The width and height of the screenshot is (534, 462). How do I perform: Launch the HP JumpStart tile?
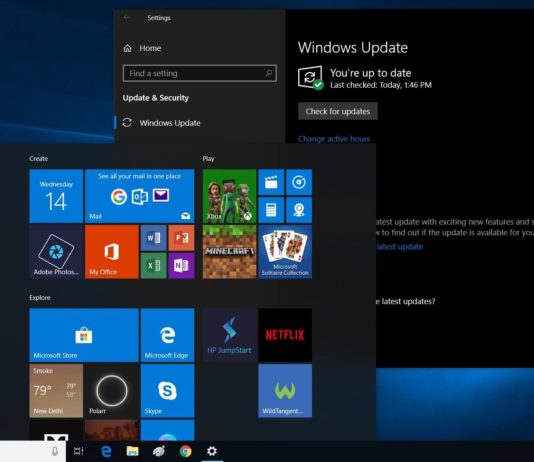pos(230,335)
